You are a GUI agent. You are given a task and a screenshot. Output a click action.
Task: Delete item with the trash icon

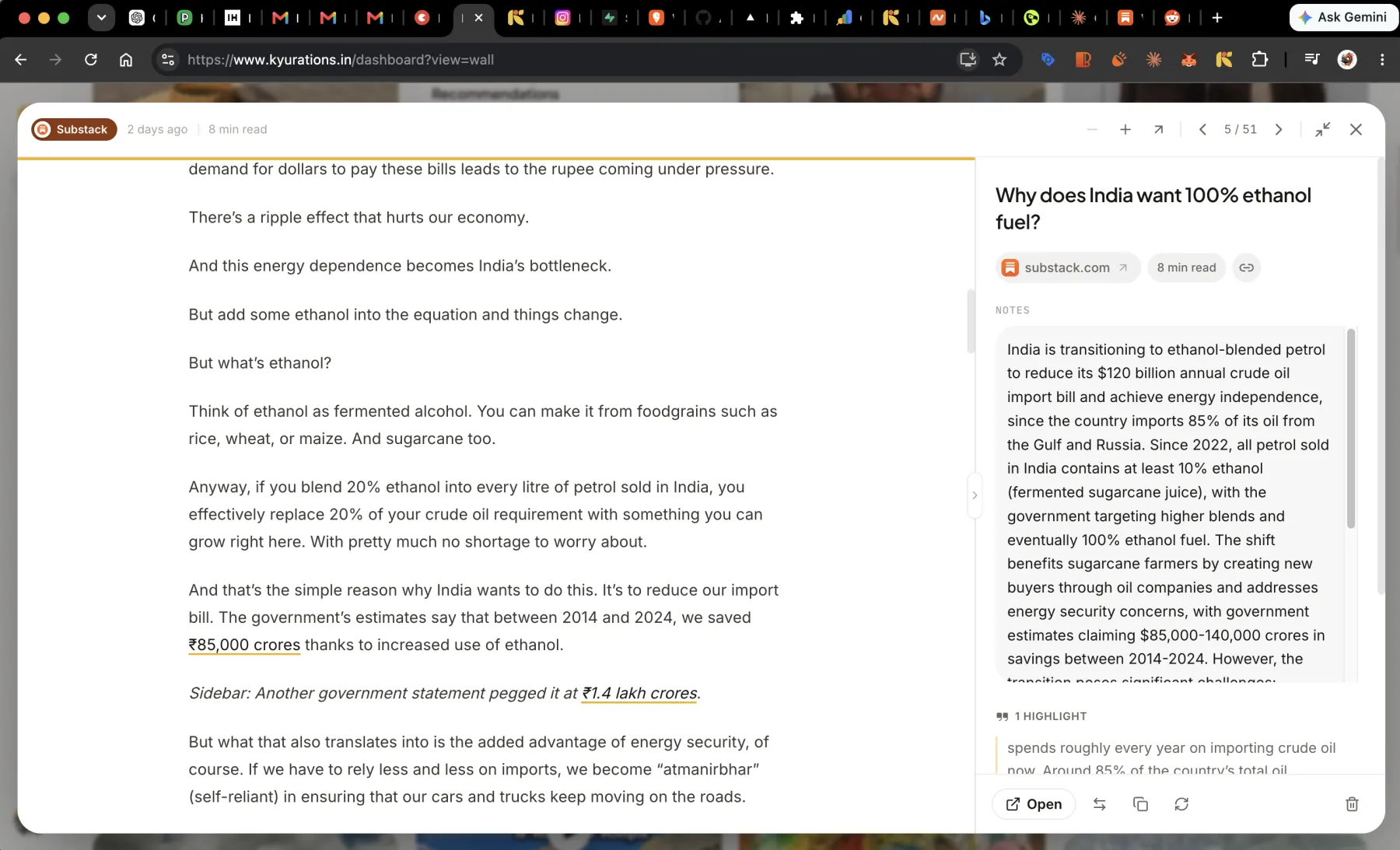[x=1352, y=804]
